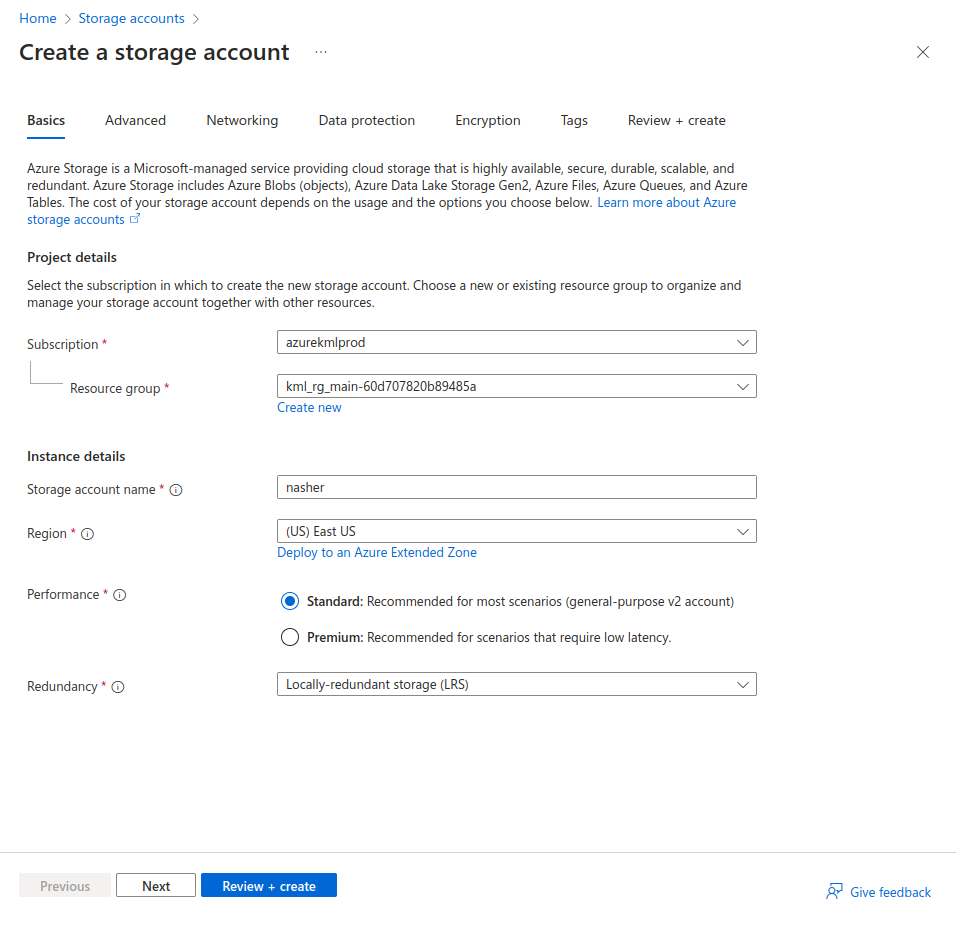
Task: Click the Give feedback icon
Action: tap(834, 892)
